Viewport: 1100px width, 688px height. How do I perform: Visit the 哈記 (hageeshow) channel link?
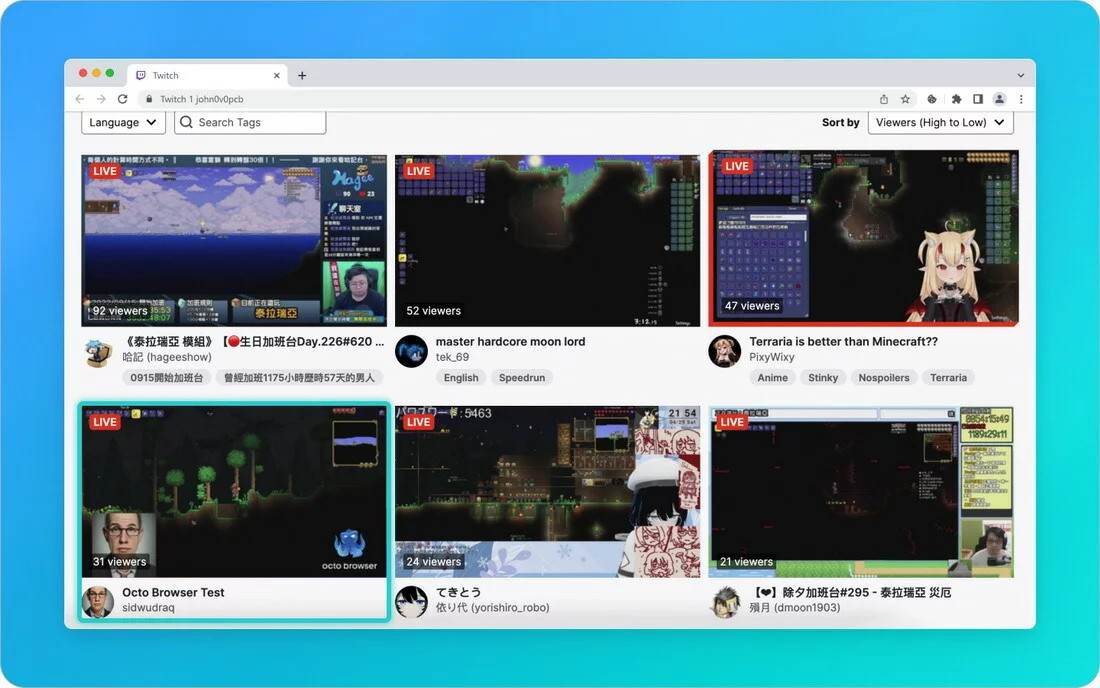(167, 357)
